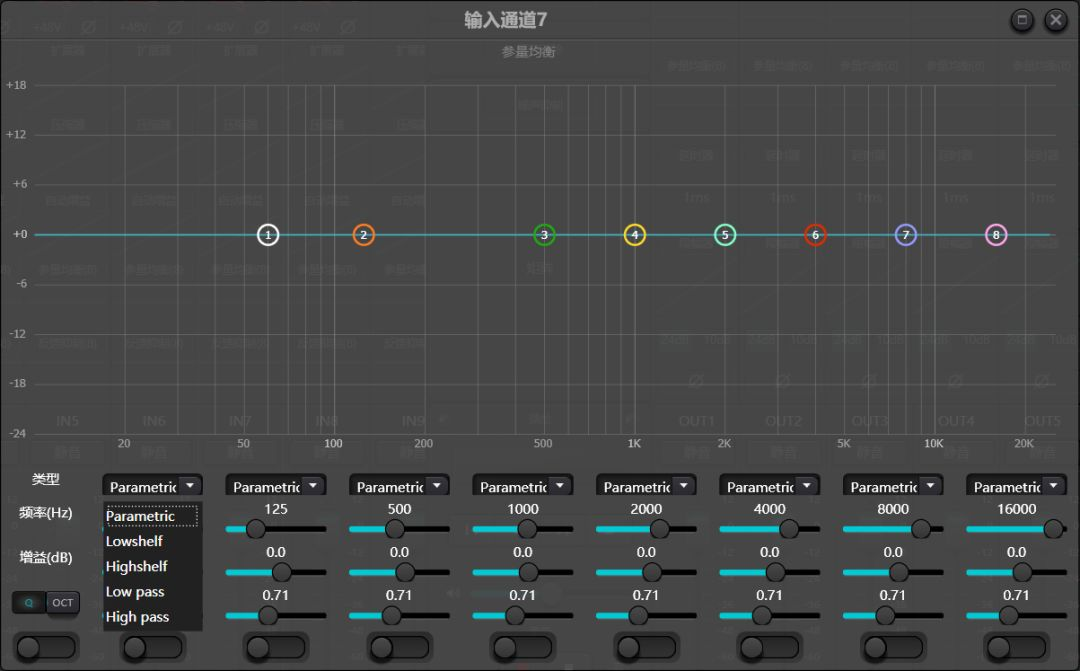Toggle the bypass switch below the 125 Hz band
The image size is (1080, 671).
[276, 648]
